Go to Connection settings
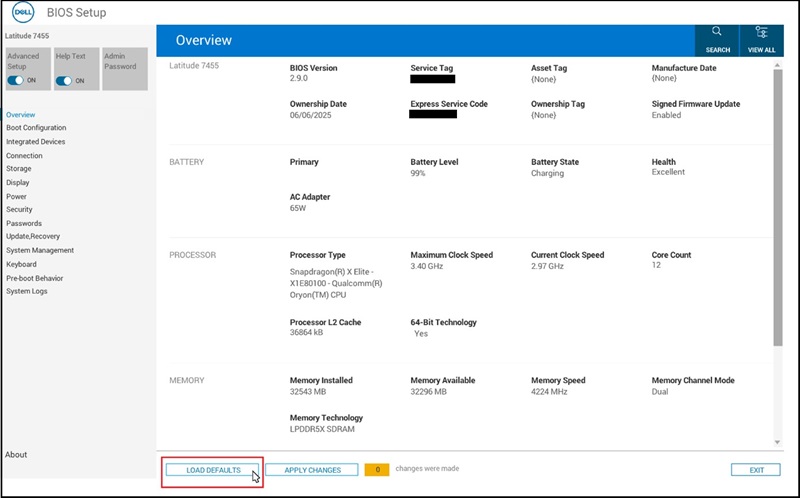 click(x=24, y=156)
